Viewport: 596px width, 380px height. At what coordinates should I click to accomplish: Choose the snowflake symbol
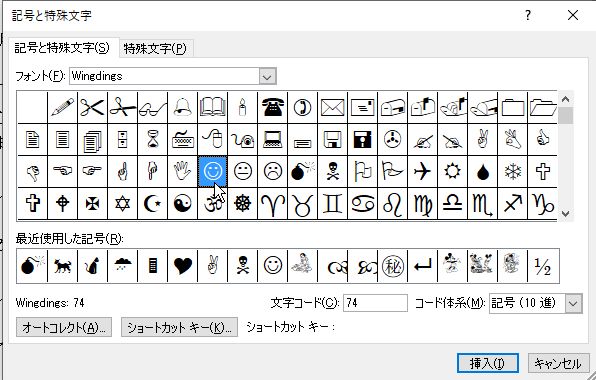click(x=512, y=171)
